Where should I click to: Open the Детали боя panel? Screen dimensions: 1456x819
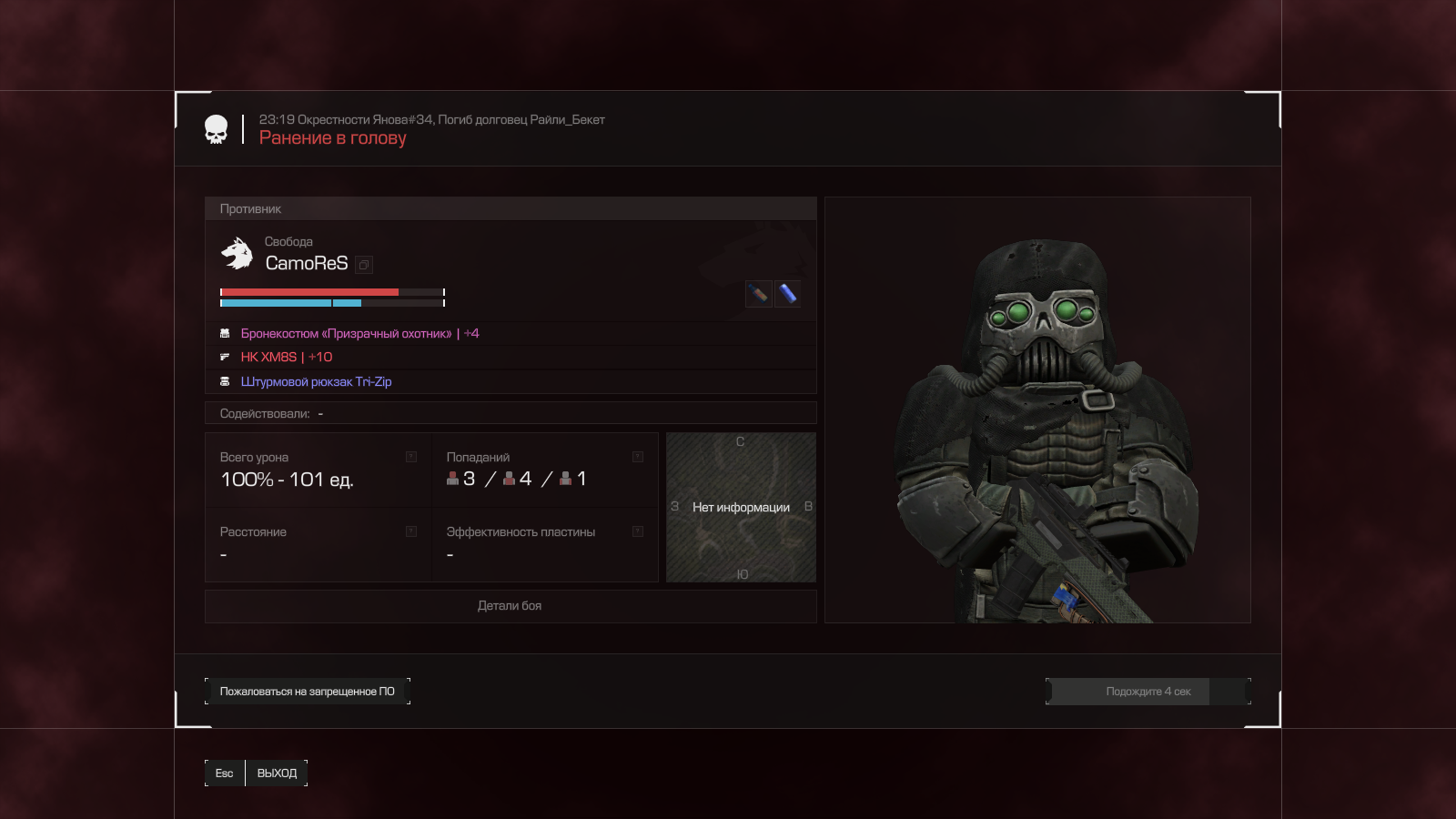(x=511, y=606)
